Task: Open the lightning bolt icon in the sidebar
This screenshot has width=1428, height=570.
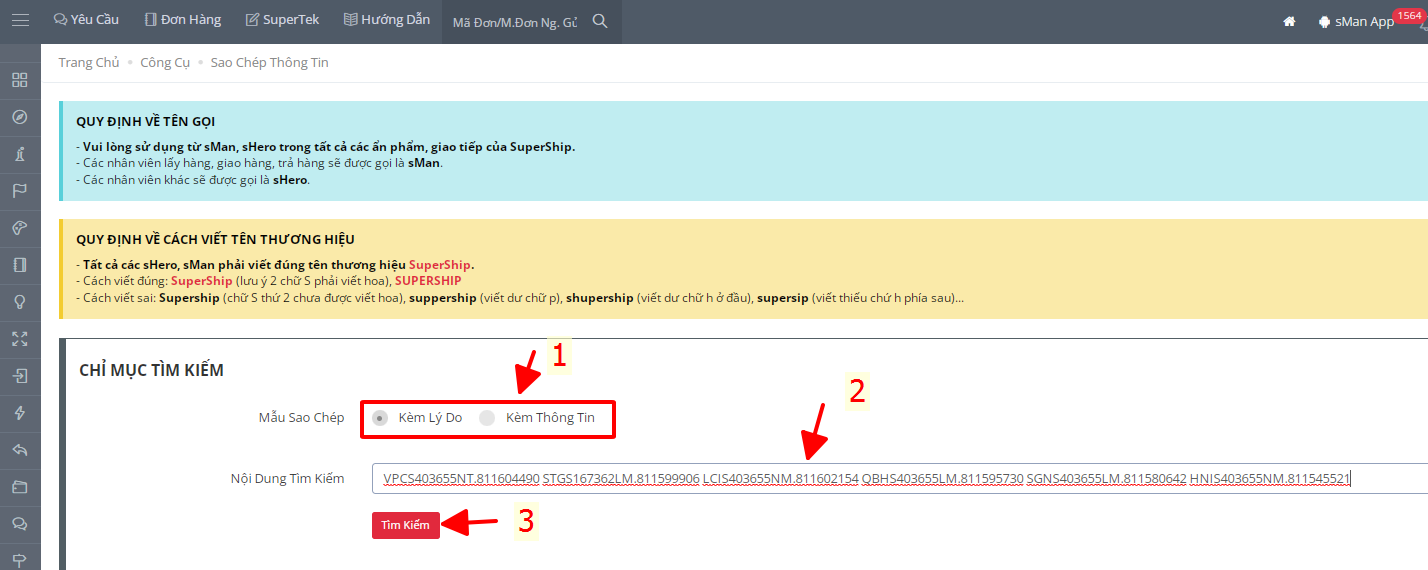Action: pos(20,413)
